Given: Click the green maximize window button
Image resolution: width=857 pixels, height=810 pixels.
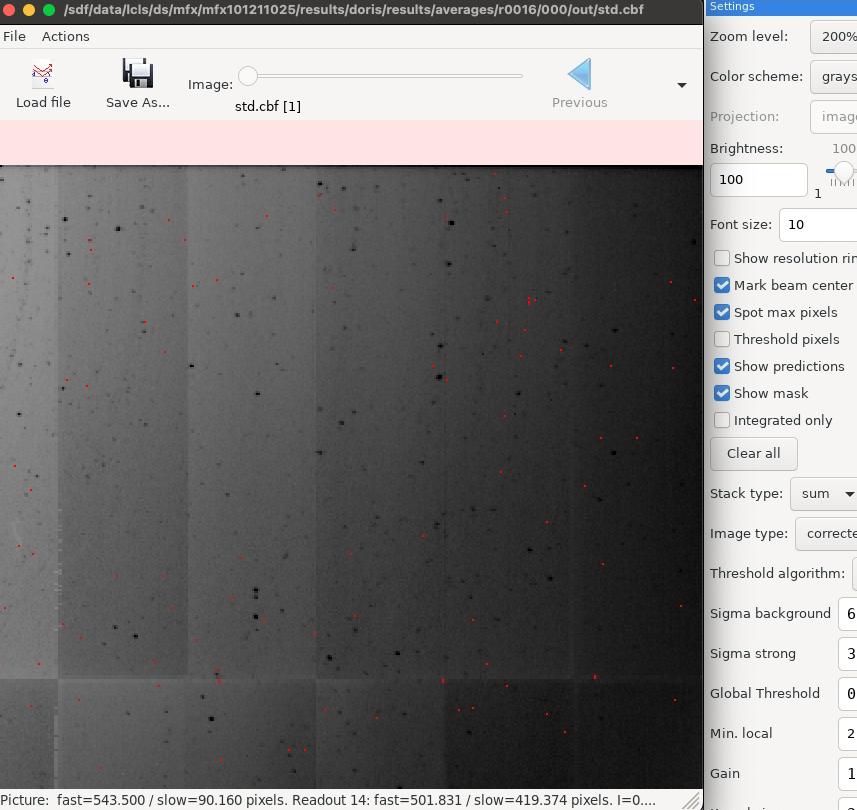Looking at the screenshot, I should (x=49, y=9).
